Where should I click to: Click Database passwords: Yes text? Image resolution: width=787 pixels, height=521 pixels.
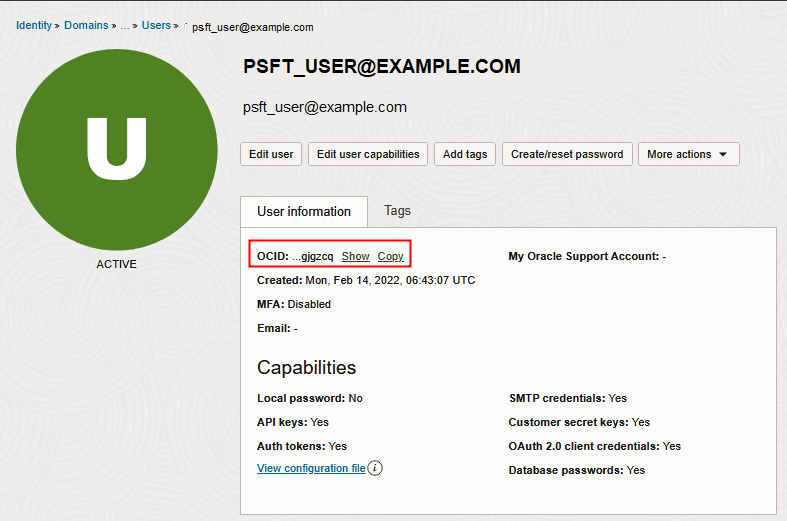tap(577, 470)
